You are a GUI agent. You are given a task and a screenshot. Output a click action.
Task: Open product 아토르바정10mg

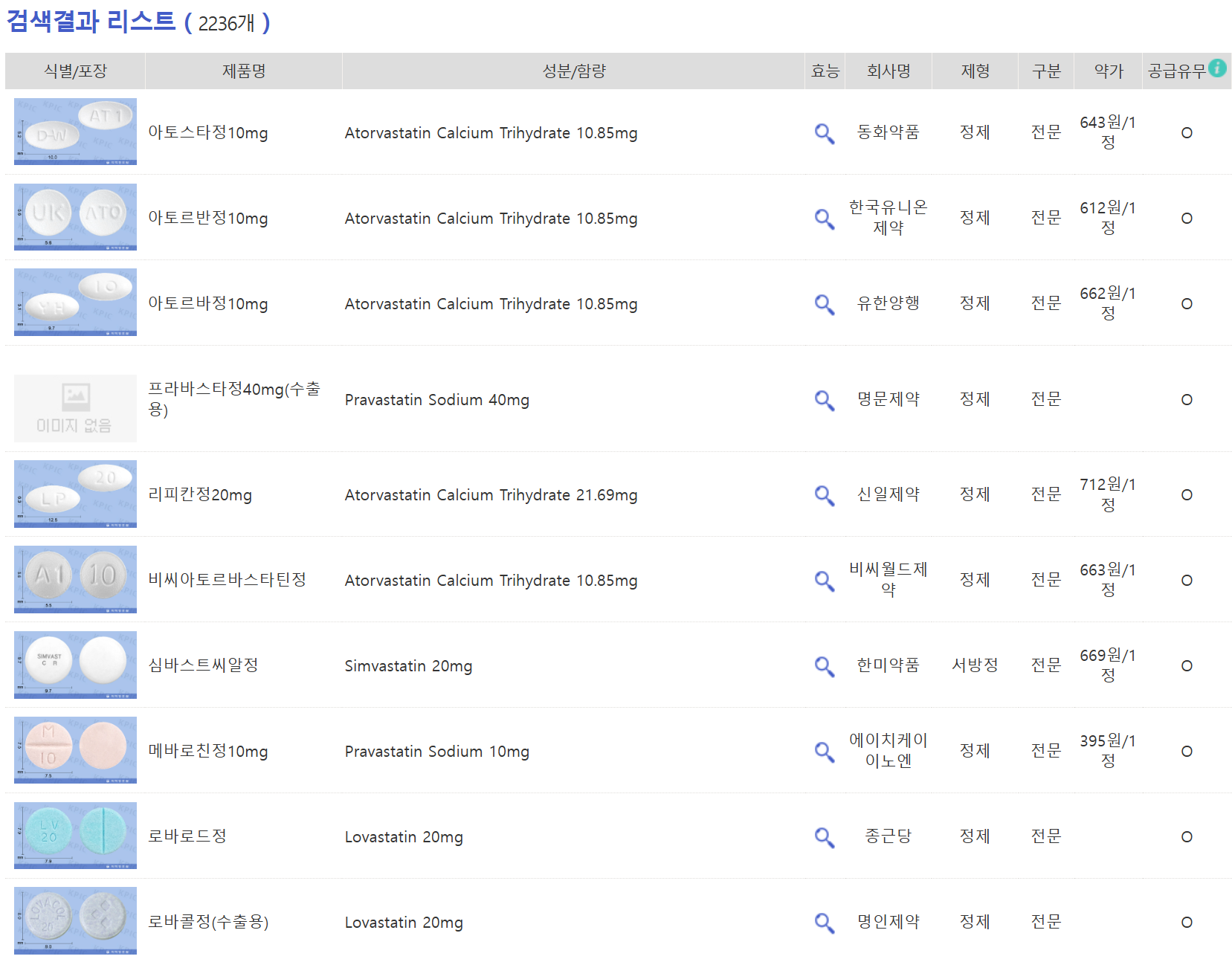208,304
